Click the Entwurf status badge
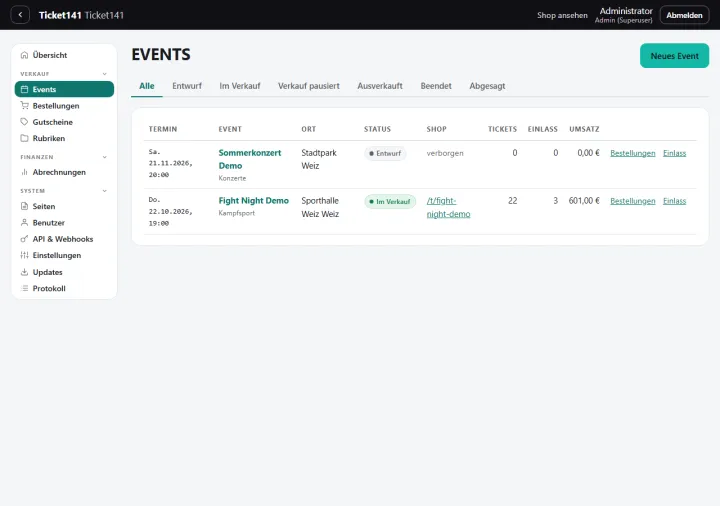The image size is (720, 506). pyautogui.click(x=385, y=153)
